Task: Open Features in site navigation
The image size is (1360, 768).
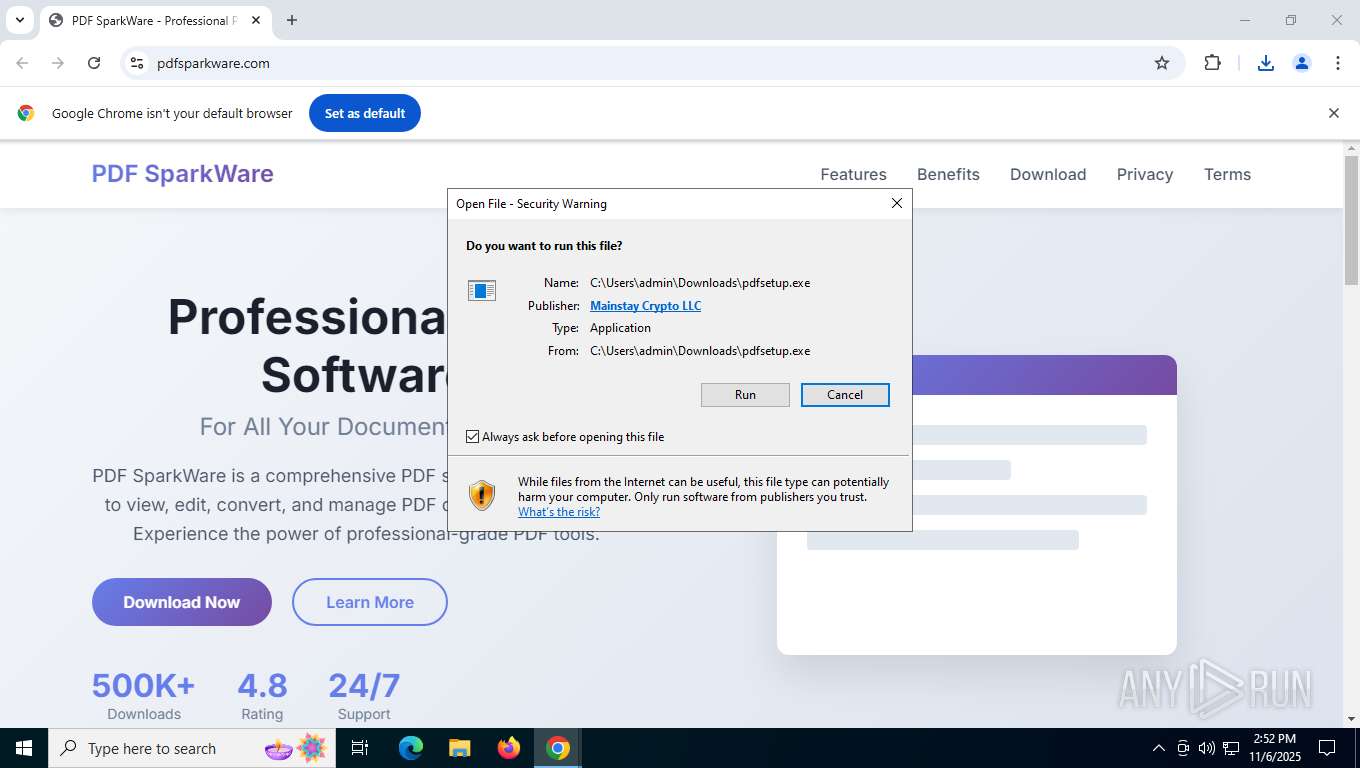Action: coord(853,174)
